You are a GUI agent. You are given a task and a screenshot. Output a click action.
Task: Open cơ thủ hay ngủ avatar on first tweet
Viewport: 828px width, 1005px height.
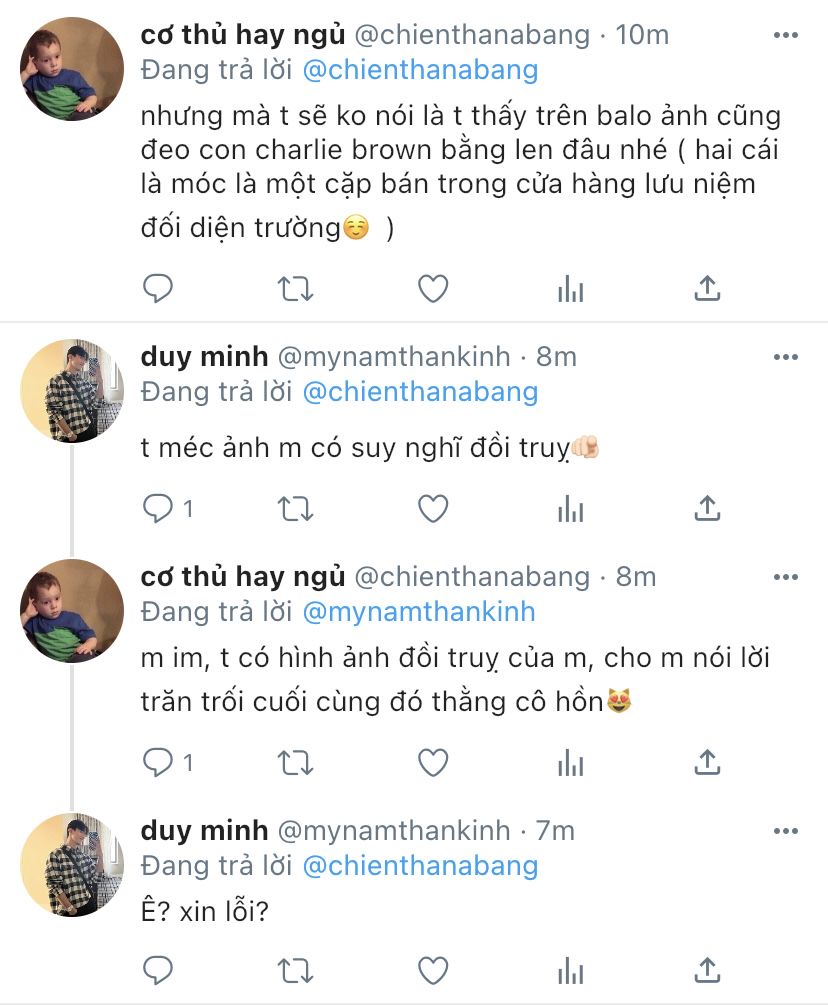72,69
